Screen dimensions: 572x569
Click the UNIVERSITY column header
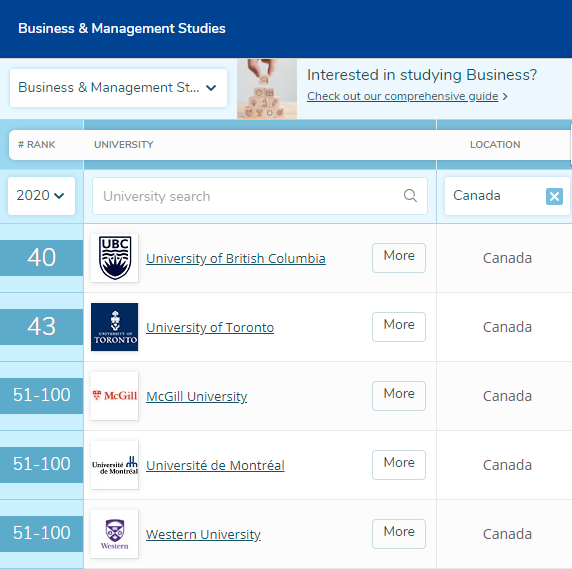124,144
